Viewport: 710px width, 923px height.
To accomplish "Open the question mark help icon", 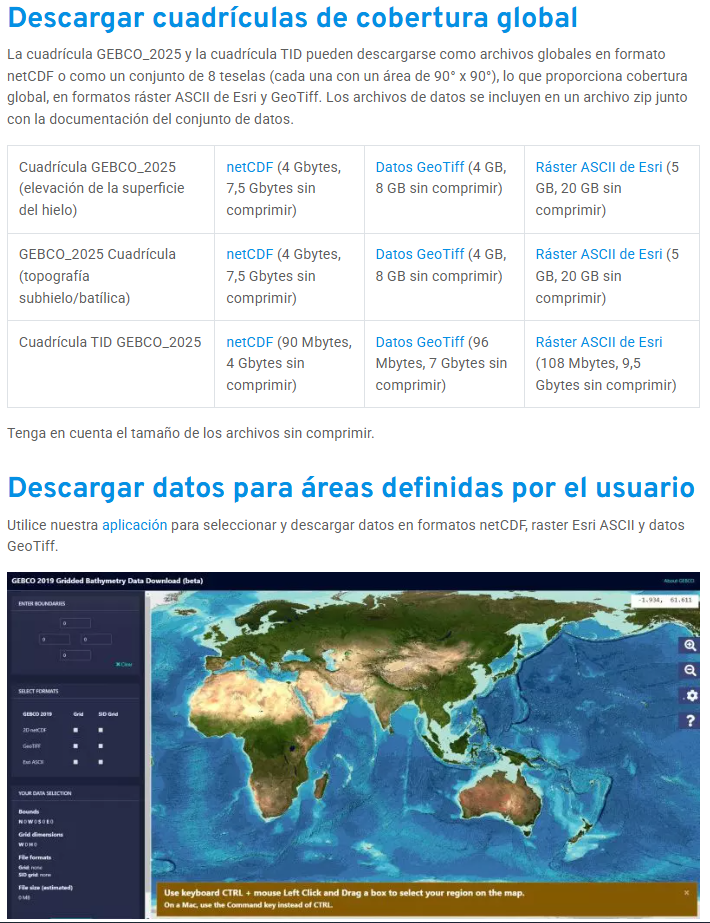I will pyautogui.click(x=690, y=721).
